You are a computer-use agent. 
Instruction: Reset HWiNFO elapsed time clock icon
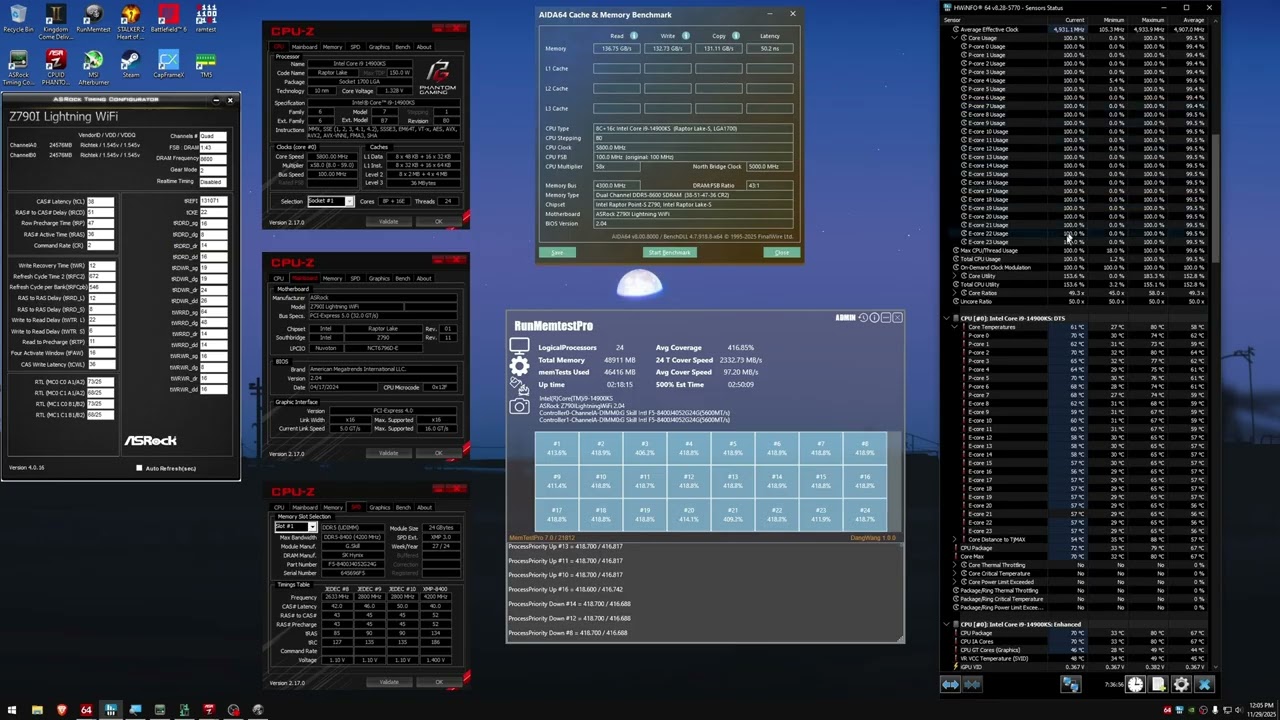1136,684
